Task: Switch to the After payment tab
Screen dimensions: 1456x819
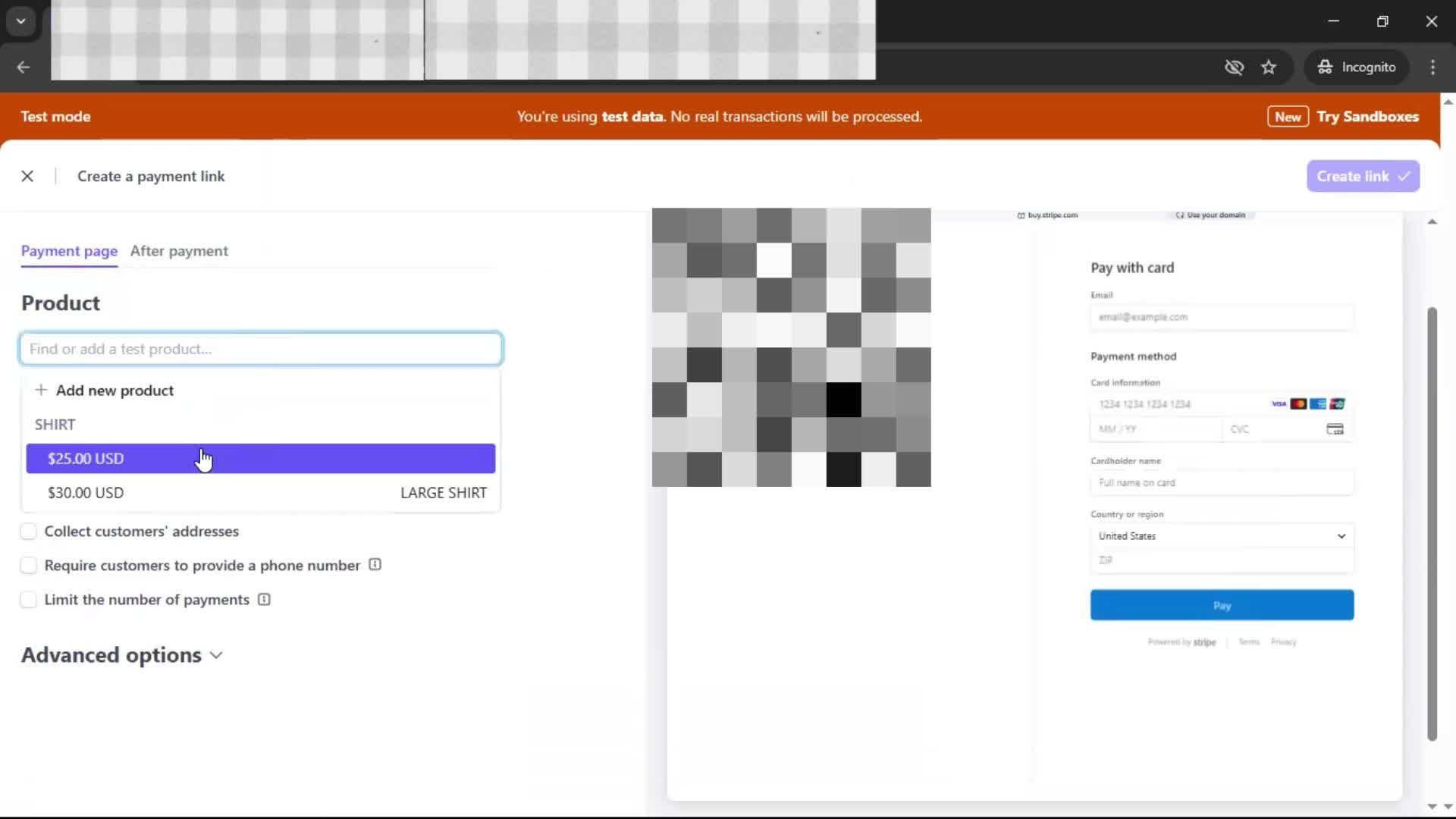Action: [179, 251]
